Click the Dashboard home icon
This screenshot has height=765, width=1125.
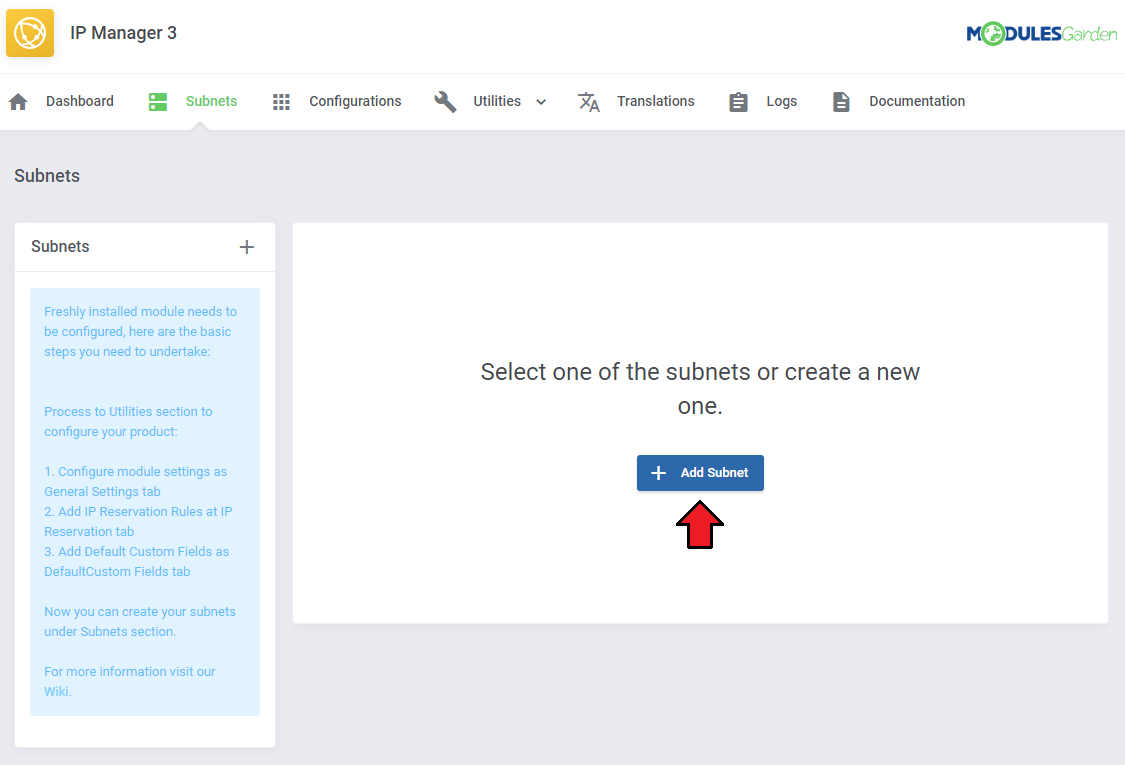19,102
